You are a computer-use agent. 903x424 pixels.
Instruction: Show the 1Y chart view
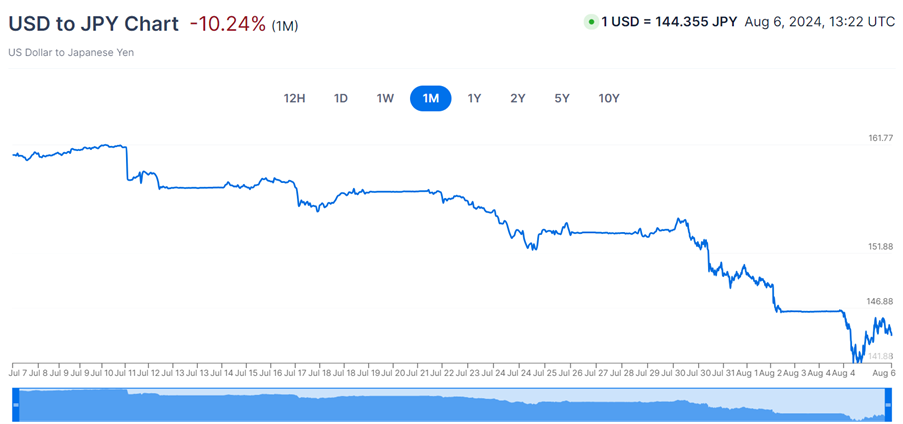[x=475, y=98]
